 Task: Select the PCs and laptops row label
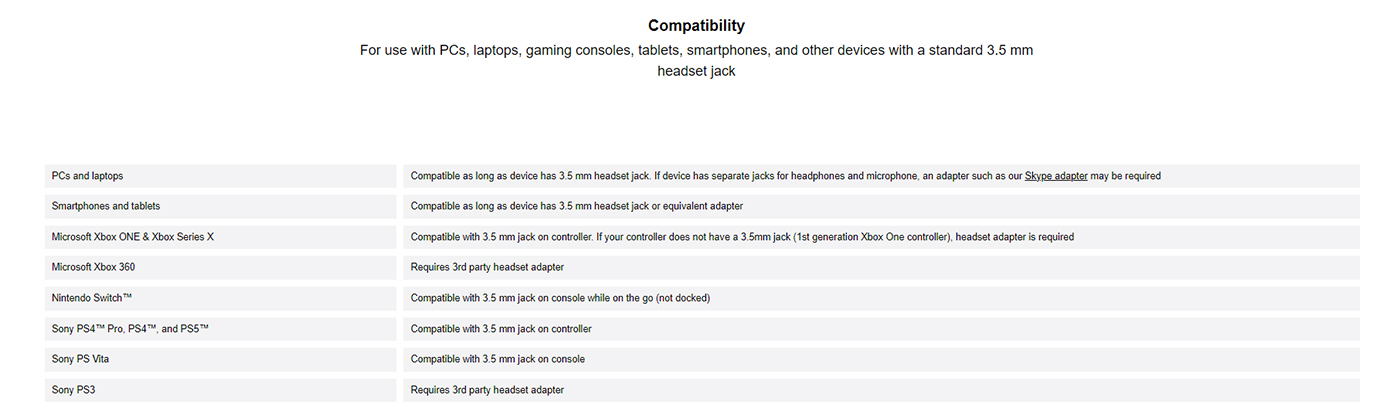(x=88, y=176)
